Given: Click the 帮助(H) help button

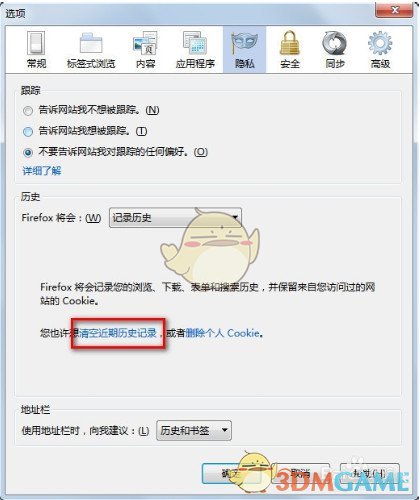Looking at the screenshot, I should (370, 473).
